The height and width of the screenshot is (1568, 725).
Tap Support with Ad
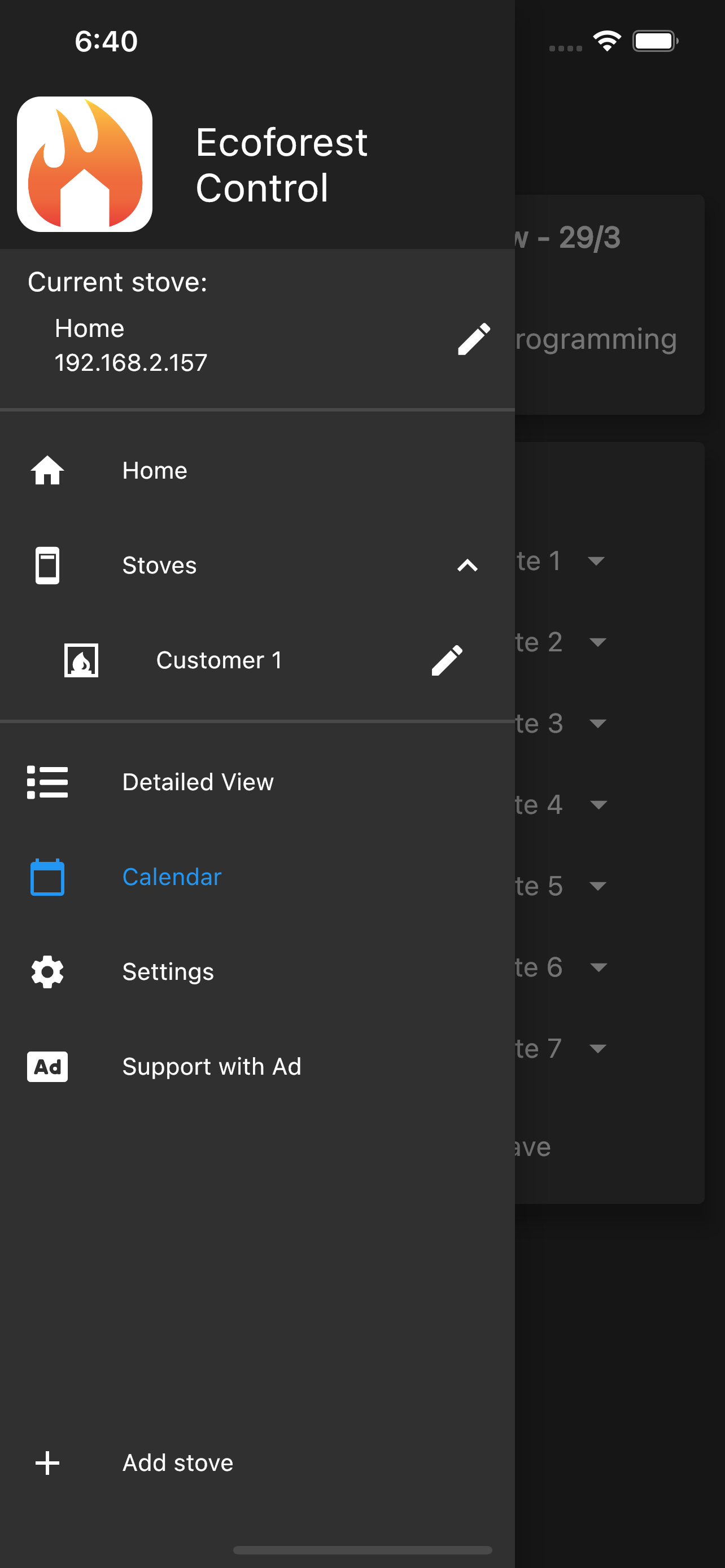tap(257, 1067)
